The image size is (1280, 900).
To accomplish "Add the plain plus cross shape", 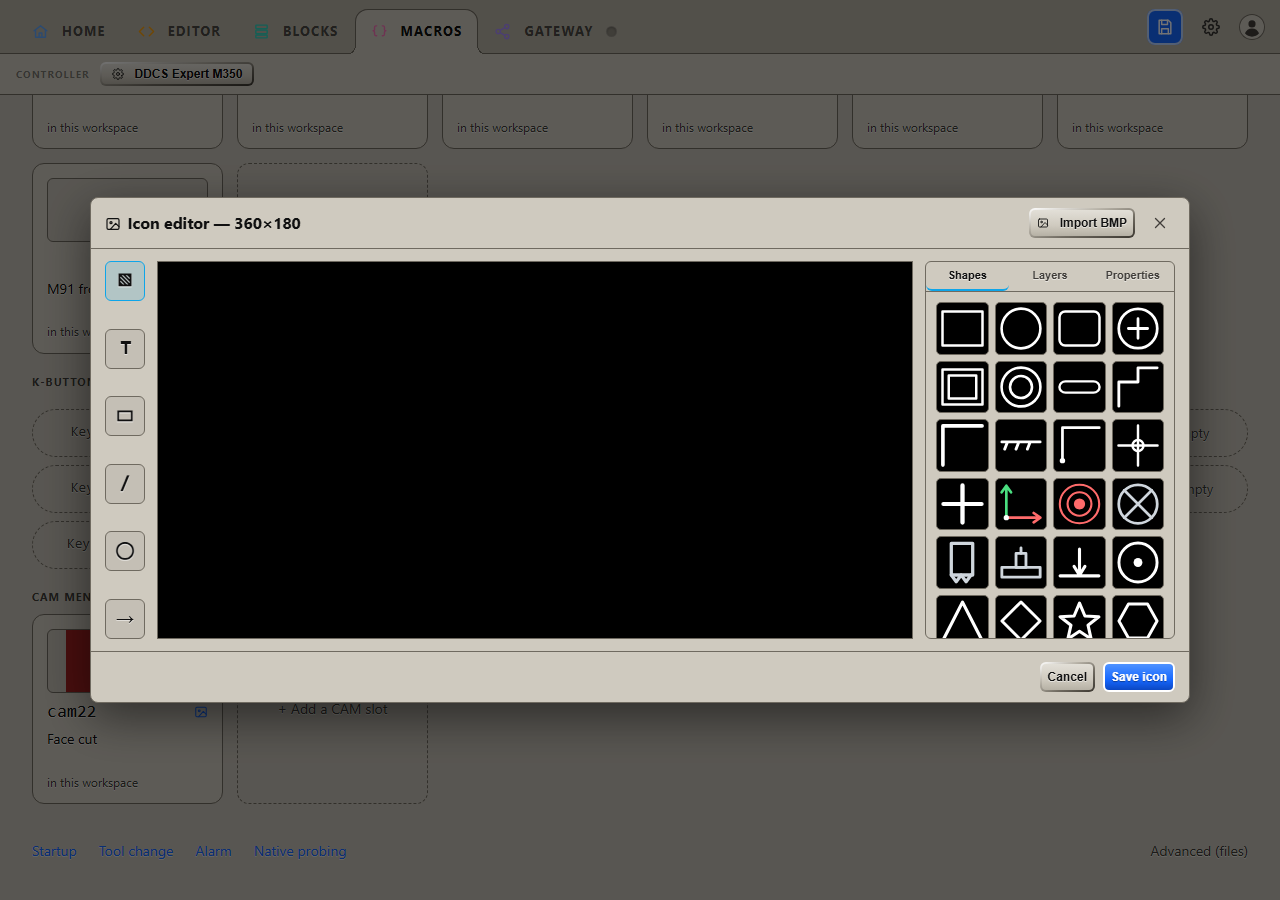I will coord(962,504).
